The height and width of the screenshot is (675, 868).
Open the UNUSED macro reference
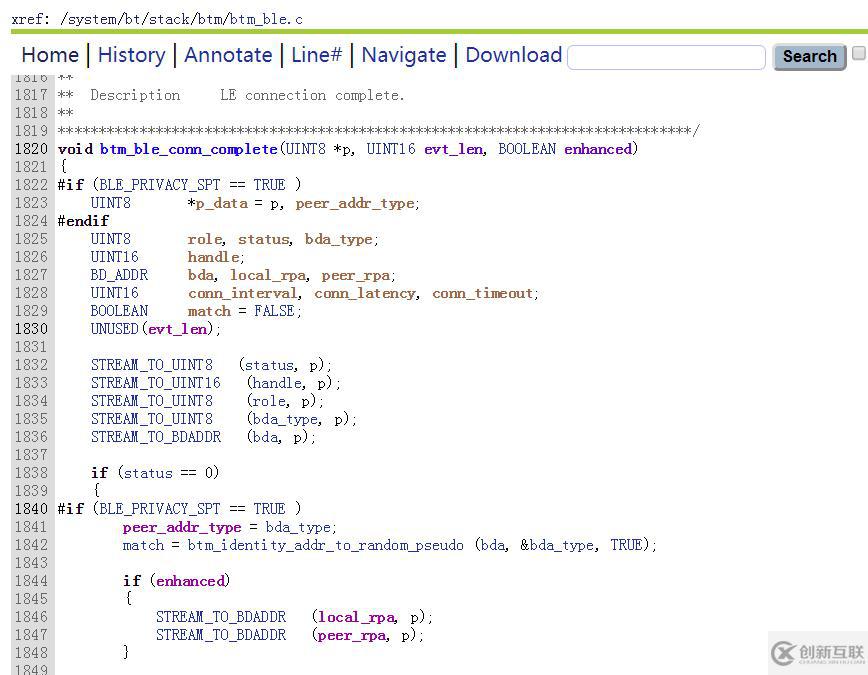pos(115,329)
